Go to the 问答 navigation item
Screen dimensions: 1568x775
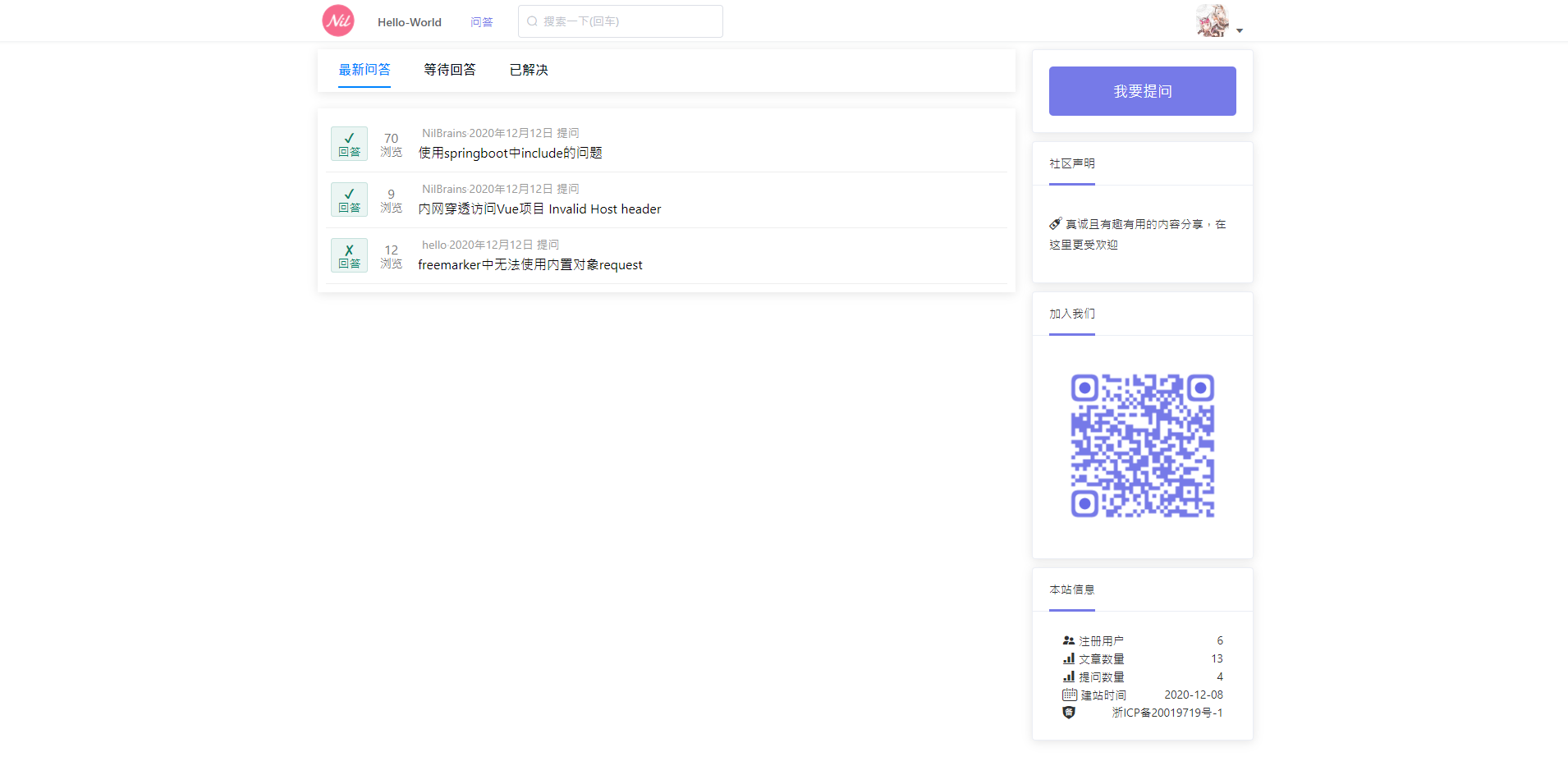tap(482, 22)
